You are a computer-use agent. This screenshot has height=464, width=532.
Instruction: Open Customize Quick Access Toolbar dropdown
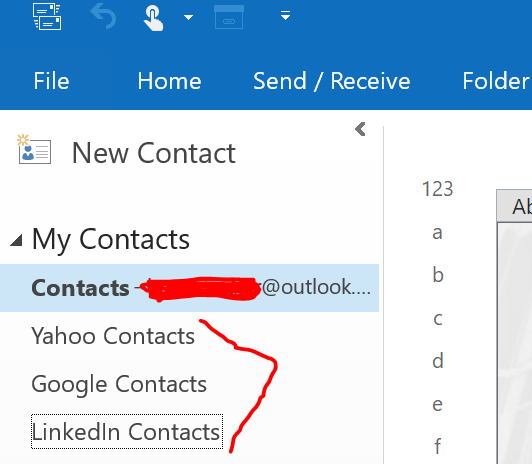[285, 15]
